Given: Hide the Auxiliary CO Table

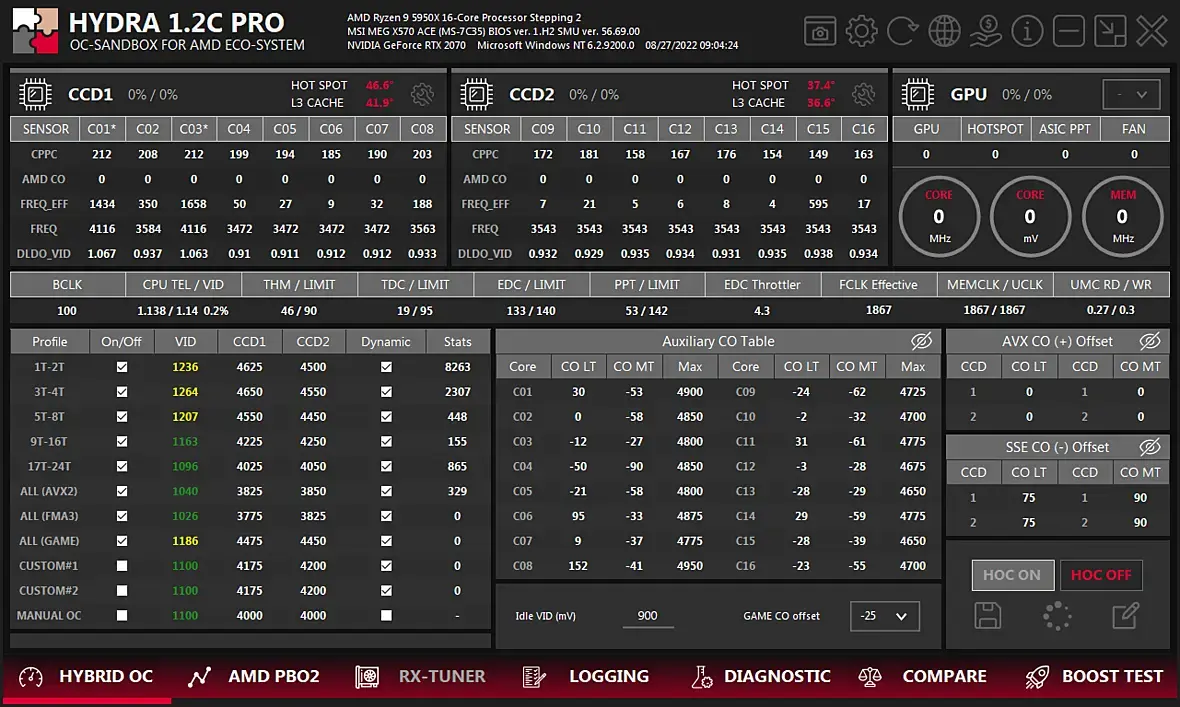Looking at the screenshot, I should (x=921, y=341).
